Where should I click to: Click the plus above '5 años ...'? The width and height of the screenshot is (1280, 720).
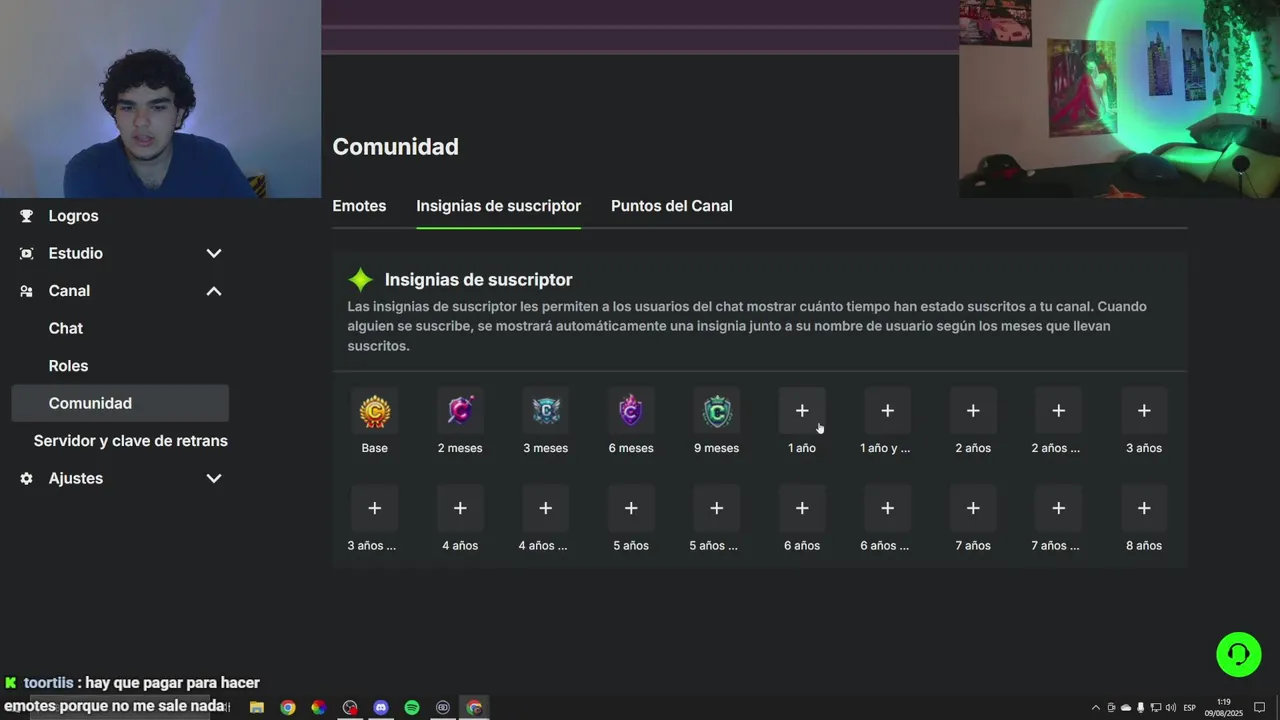[x=717, y=508]
